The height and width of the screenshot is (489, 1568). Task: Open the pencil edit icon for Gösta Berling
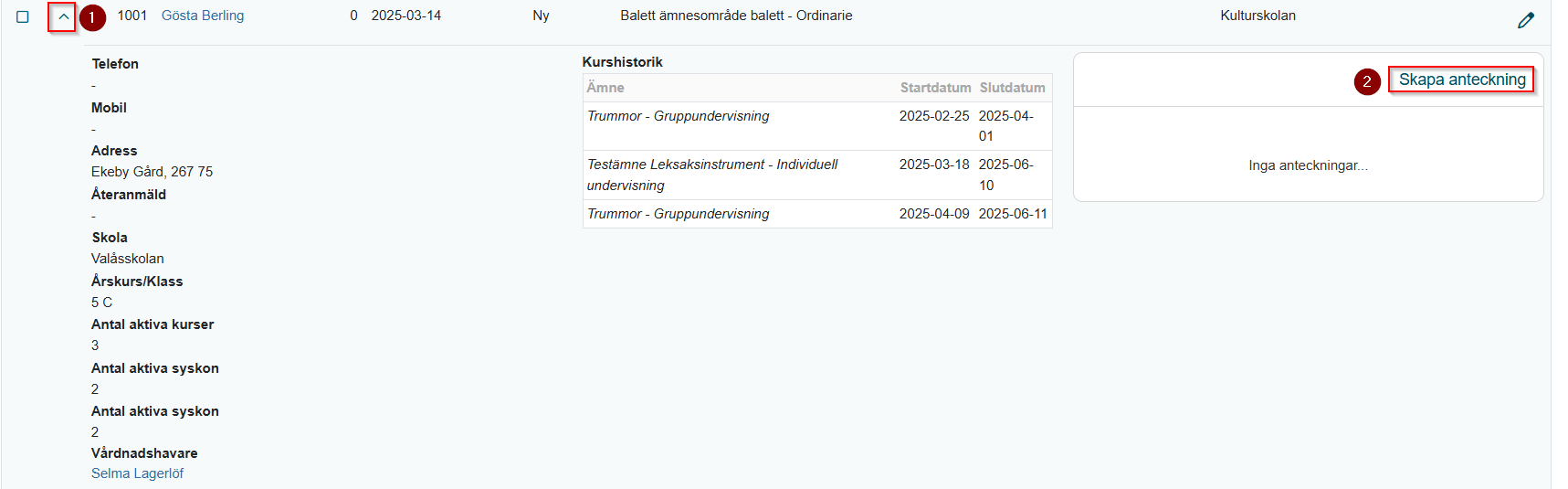tap(1525, 20)
